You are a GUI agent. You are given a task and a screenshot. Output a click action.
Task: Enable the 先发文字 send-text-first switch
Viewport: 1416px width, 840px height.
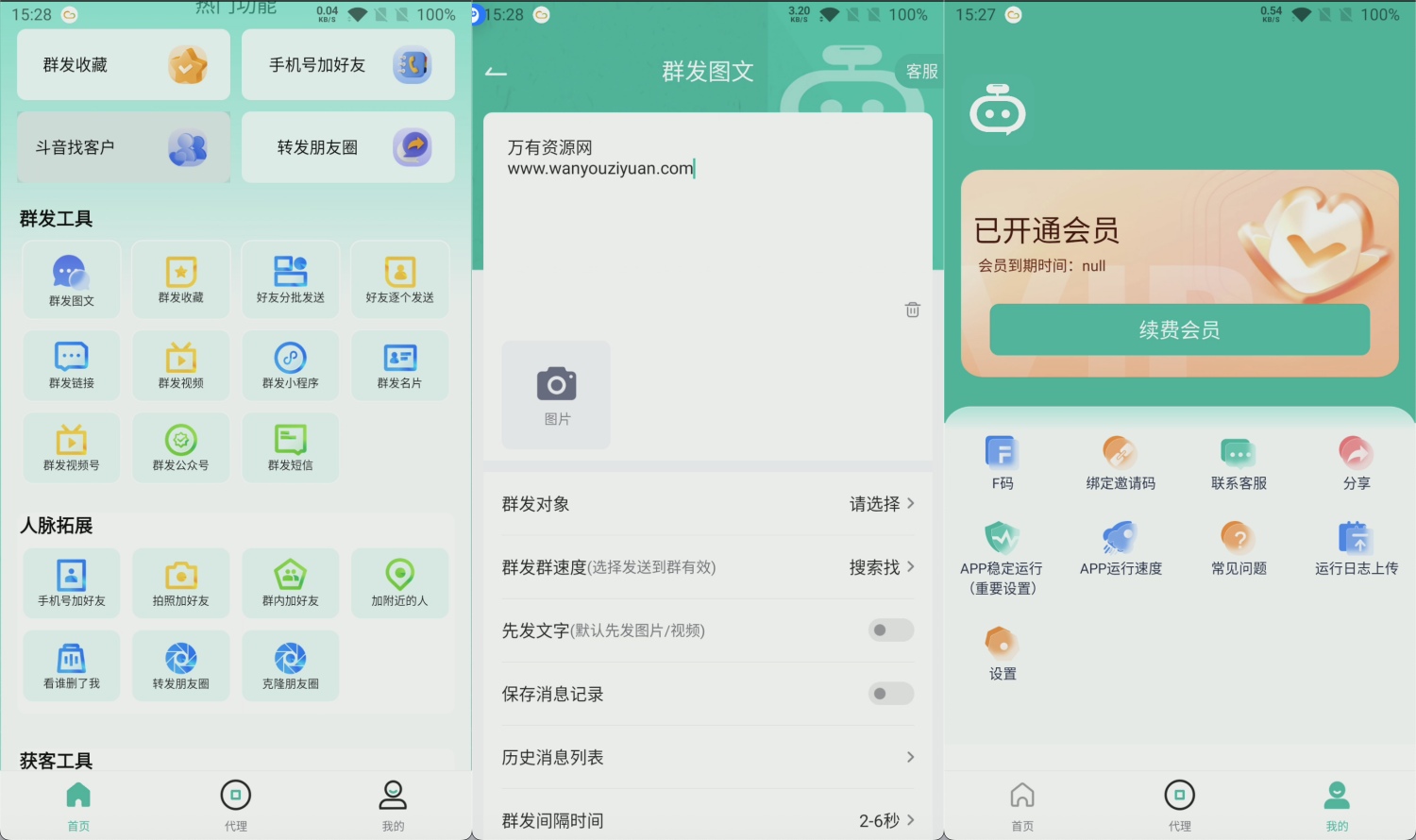(889, 630)
